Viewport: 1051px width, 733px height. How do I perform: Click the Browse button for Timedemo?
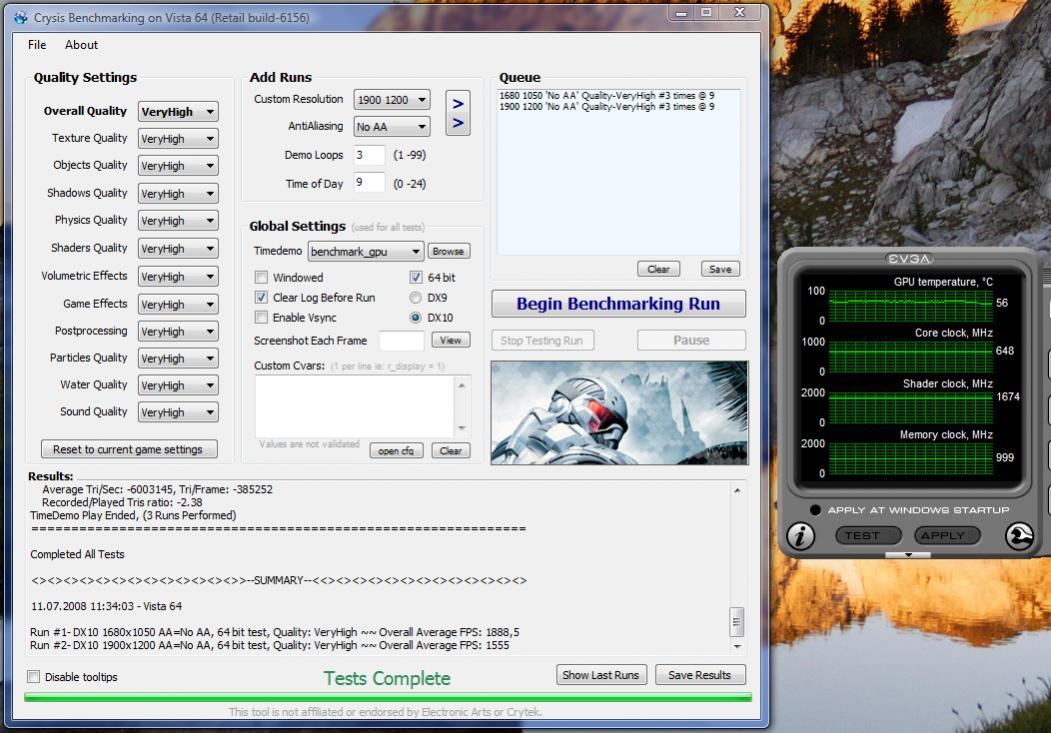point(448,251)
